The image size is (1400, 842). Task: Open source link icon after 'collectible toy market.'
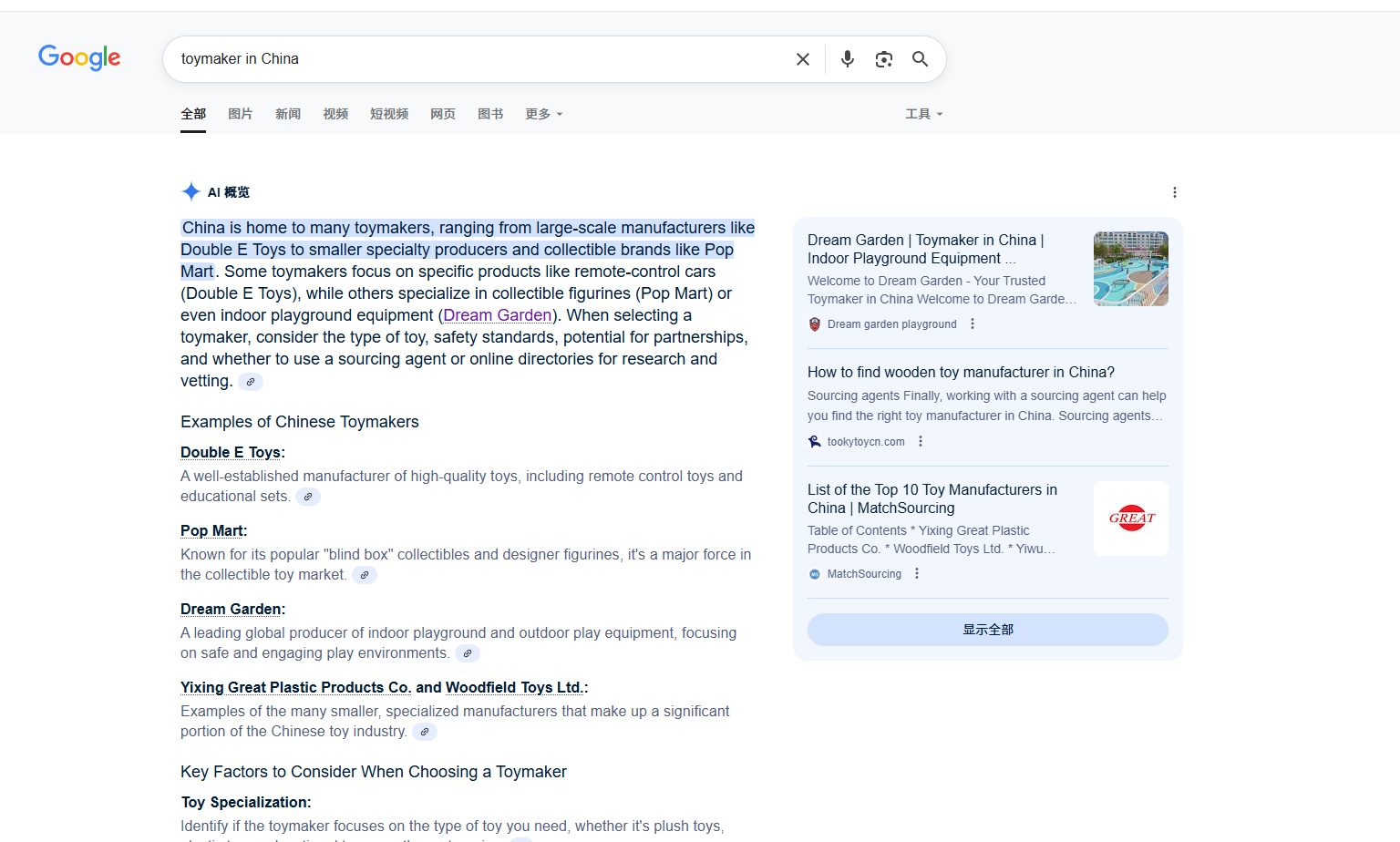point(365,575)
